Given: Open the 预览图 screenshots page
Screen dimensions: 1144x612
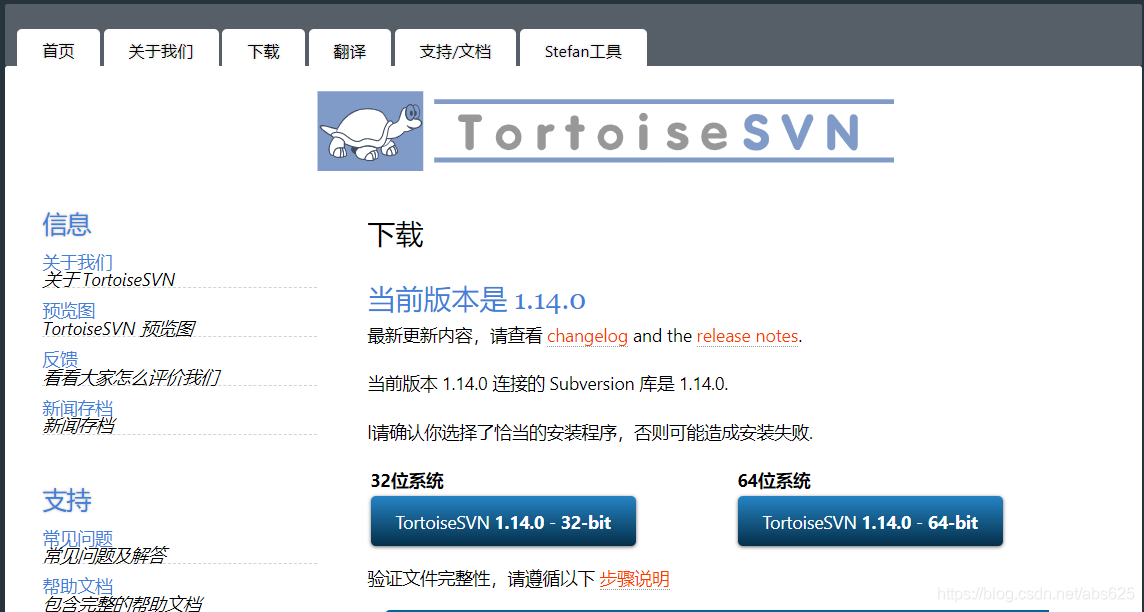Looking at the screenshot, I should [x=68, y=310].
